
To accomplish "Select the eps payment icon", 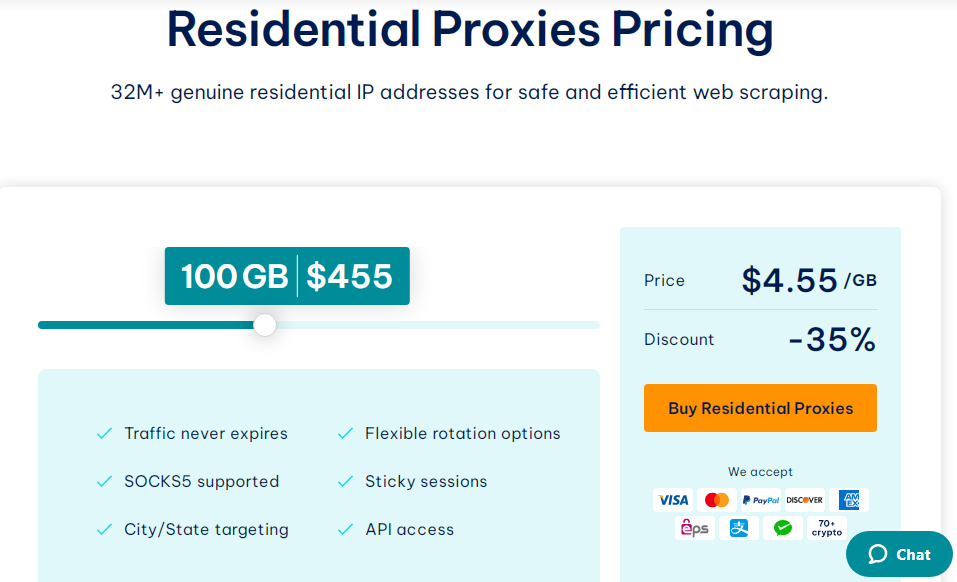I will [x=695, y=527].
